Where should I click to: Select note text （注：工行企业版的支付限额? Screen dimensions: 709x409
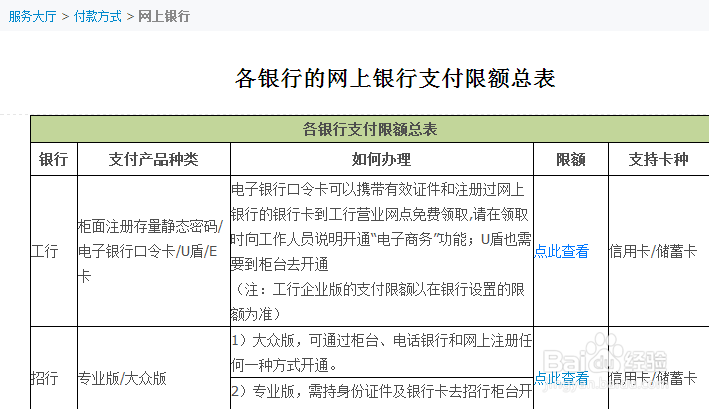(378, 301)
